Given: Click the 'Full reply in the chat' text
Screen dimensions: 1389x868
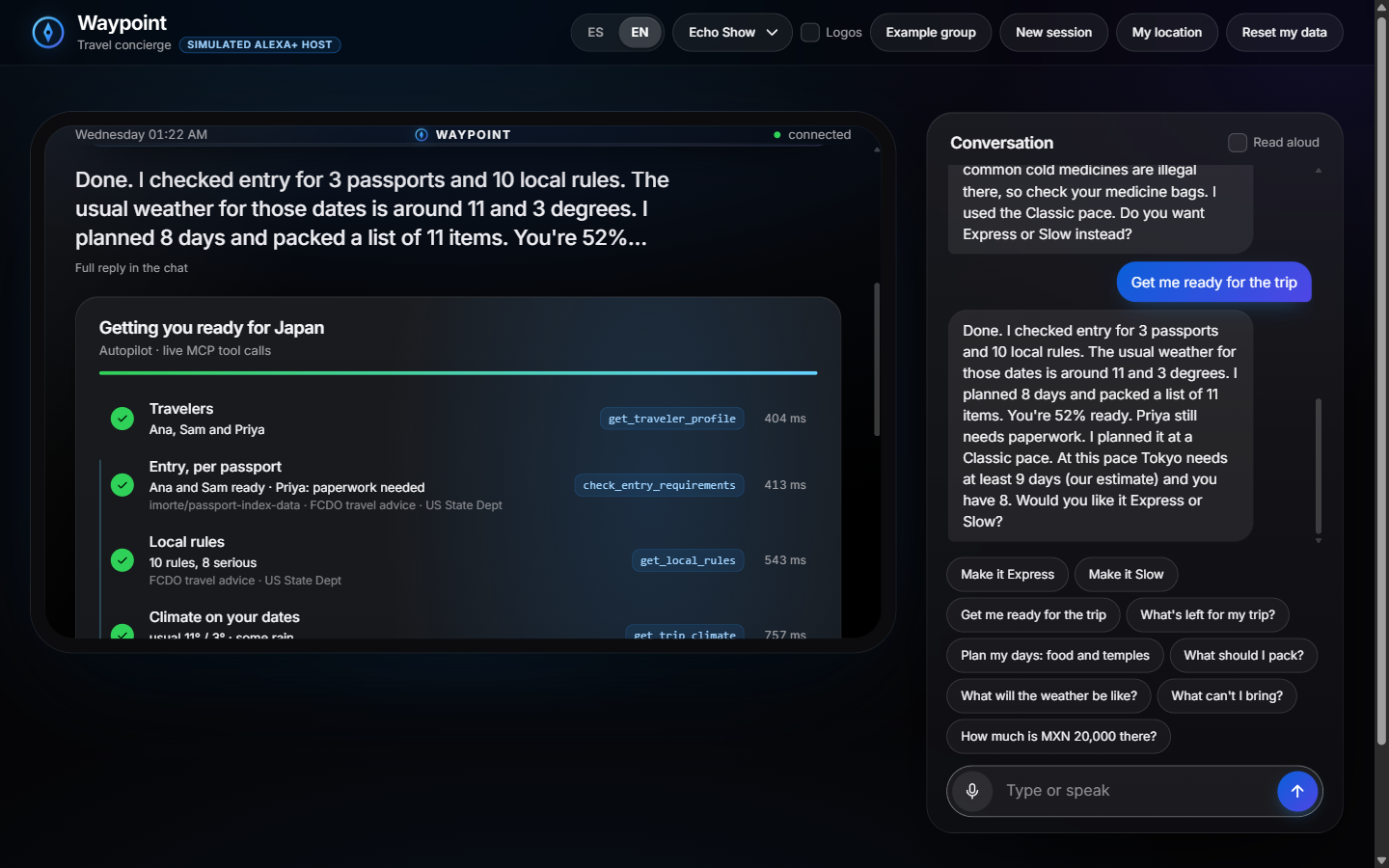Looking at the screenshot, I should click(132, 268).
